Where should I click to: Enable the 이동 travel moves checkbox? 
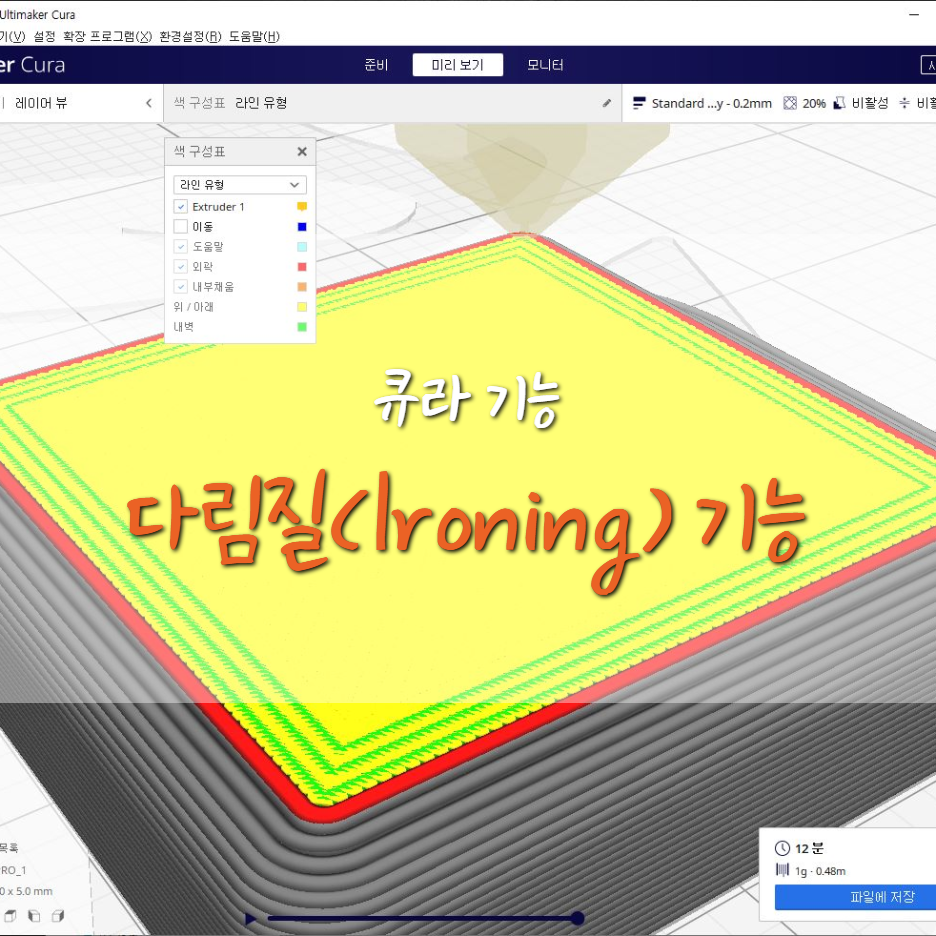[180, 227]
